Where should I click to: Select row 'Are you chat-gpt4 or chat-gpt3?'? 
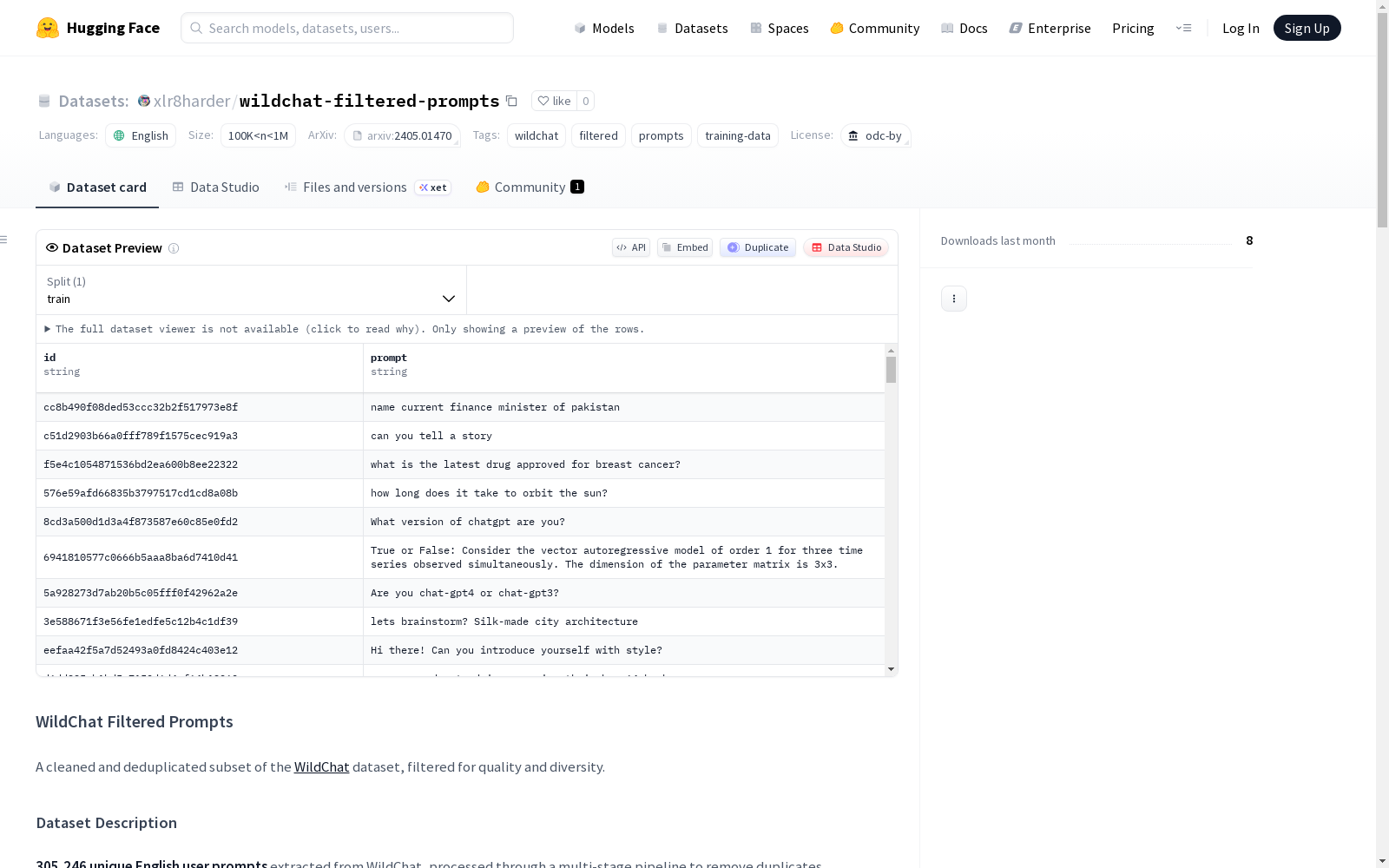[x=460, y=593]
